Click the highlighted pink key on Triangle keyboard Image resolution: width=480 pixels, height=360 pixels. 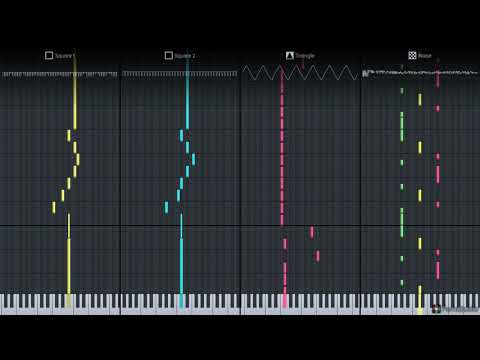(285, 301)
